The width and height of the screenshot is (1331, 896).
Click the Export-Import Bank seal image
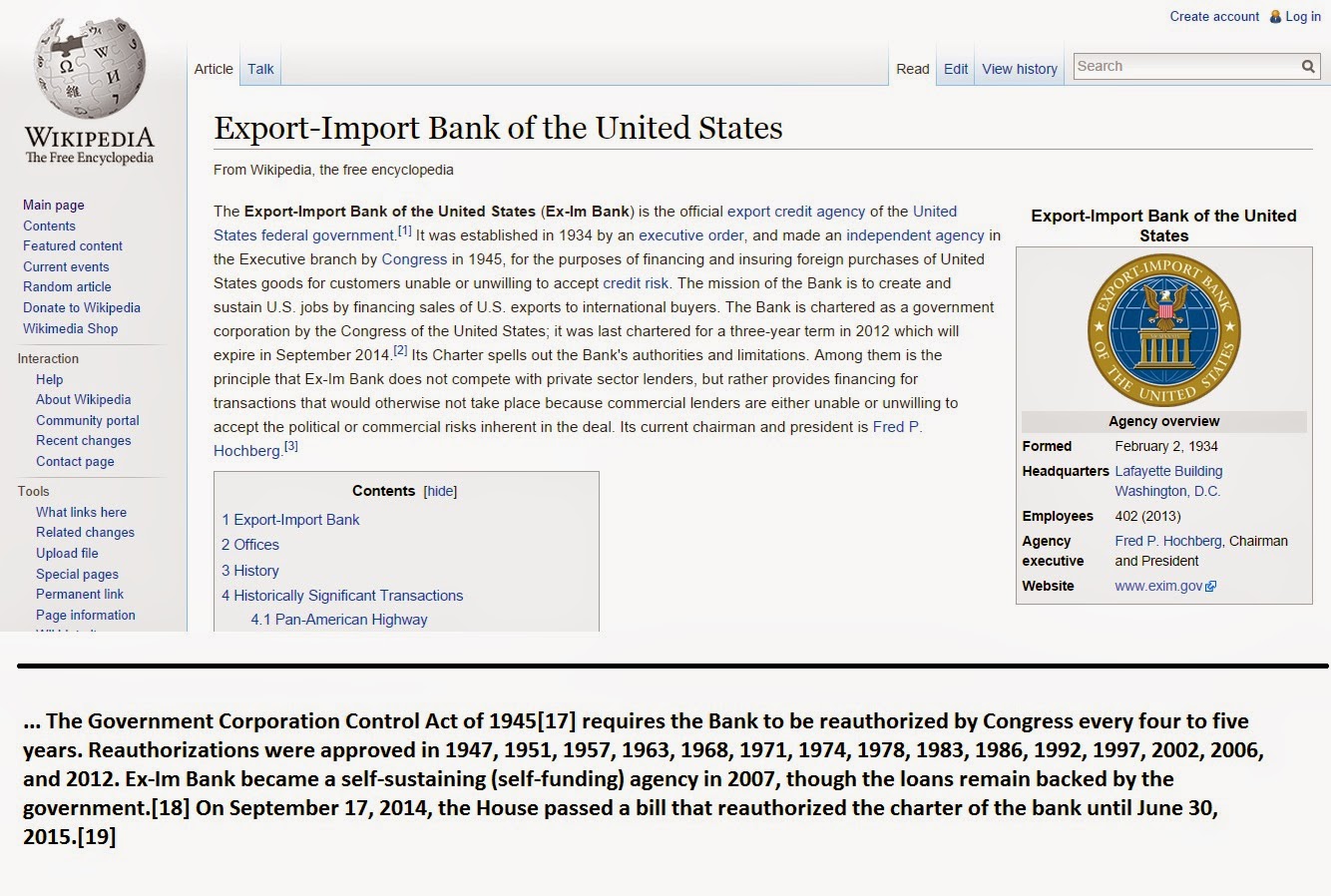tap(1163, 330)
